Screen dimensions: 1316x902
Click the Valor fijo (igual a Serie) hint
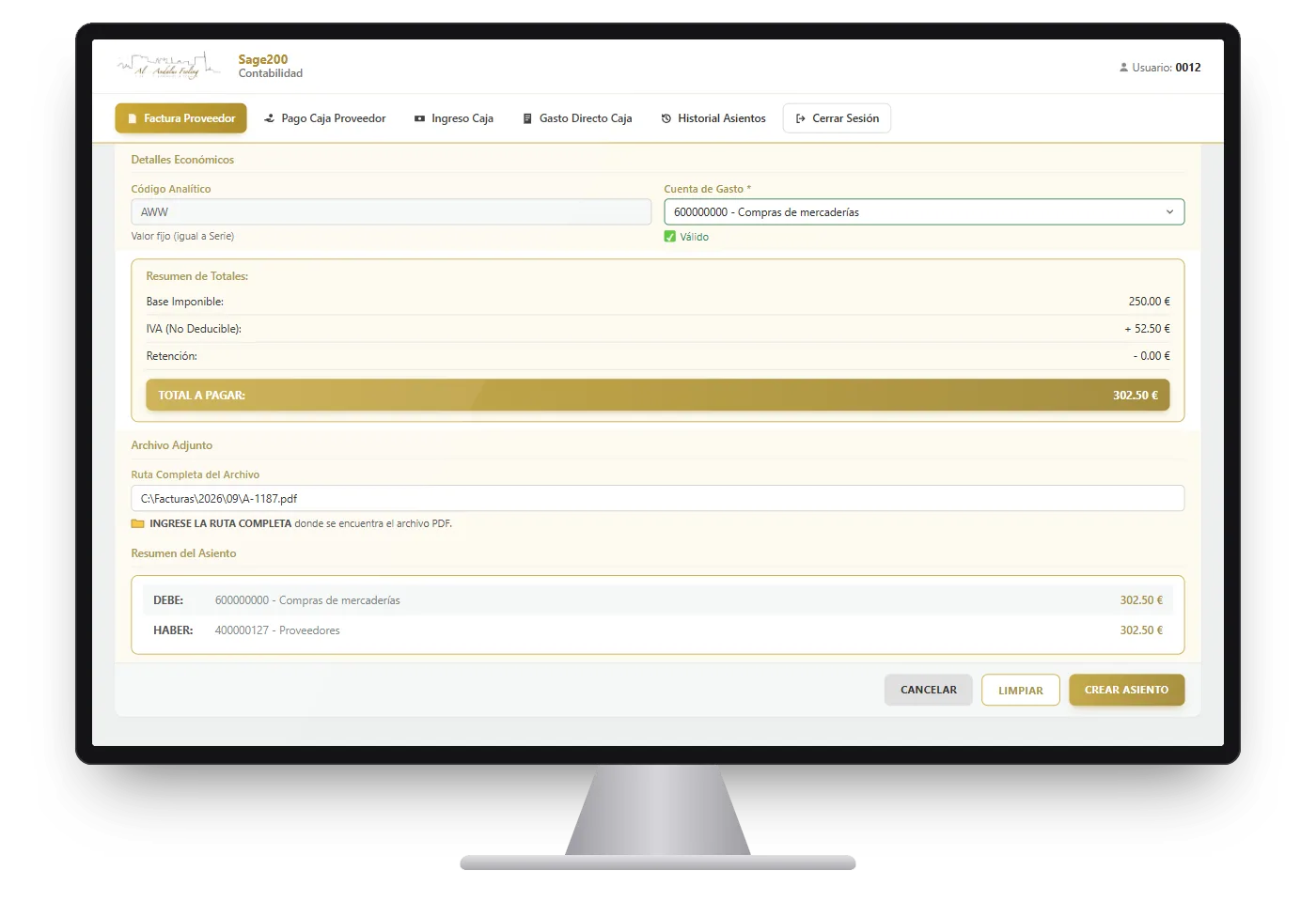pyautogui.click(x=182, y=236)
